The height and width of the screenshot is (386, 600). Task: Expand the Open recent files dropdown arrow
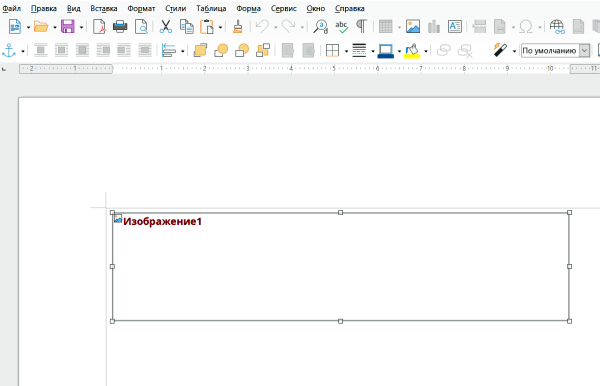[x=55, y=28]
